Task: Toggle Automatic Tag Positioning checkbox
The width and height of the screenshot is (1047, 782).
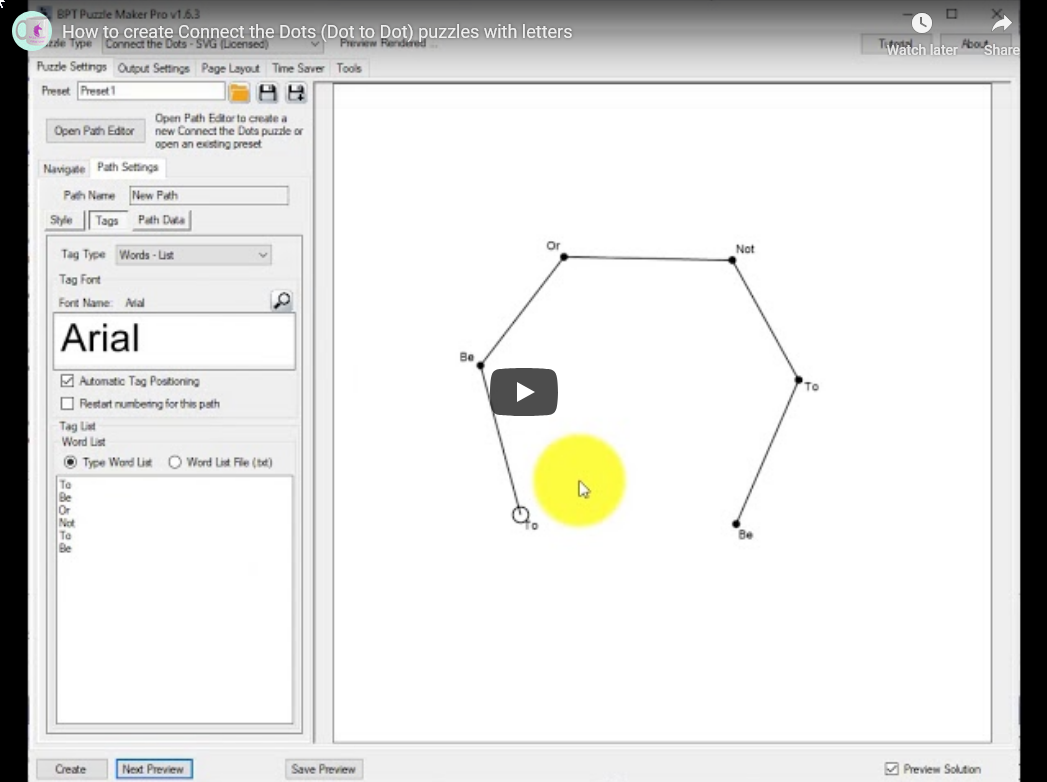Action: 67,381
